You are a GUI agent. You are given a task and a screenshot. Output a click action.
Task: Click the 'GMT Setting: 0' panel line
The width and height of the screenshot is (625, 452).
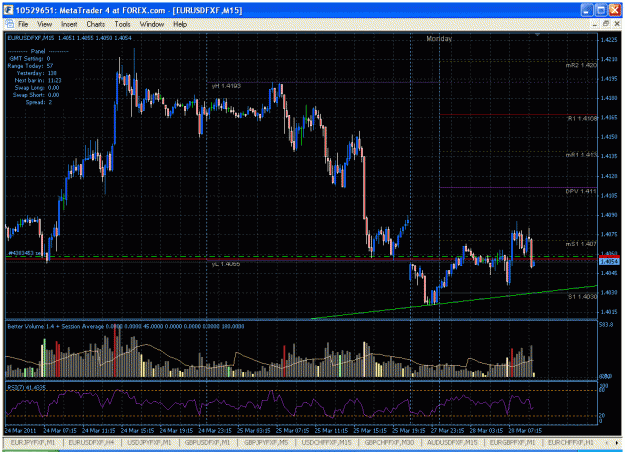tap(29, 59)
